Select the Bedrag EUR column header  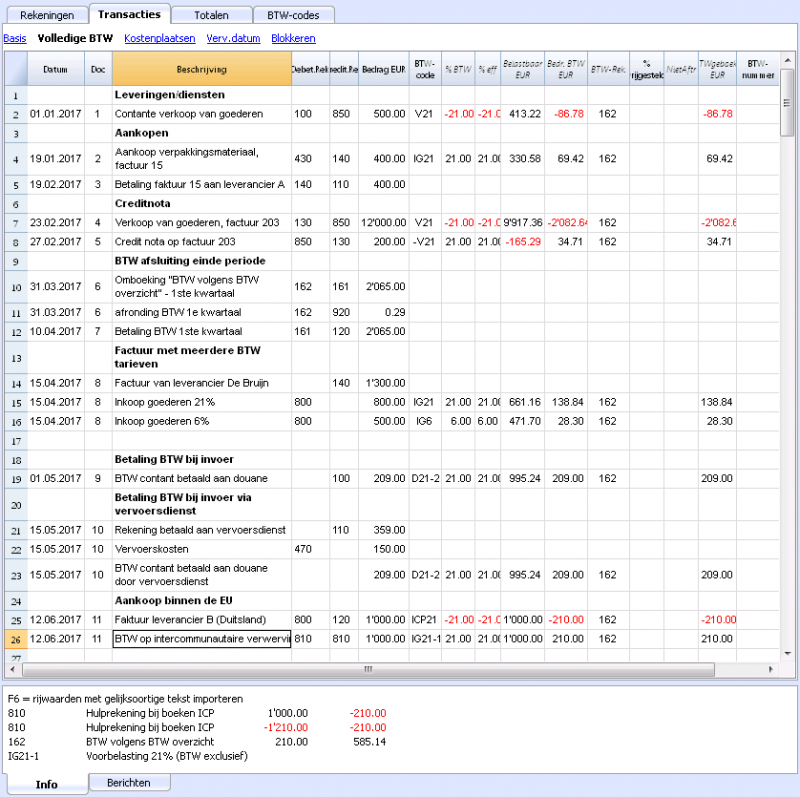pyautogui.click(x=384, y=69)
